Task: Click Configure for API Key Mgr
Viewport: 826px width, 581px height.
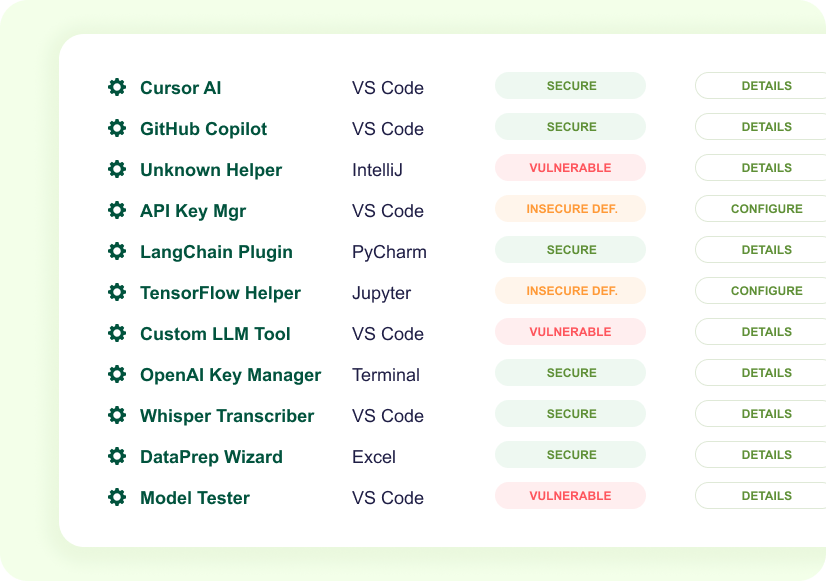Action: pyautogui.click(x=765, y=209)
